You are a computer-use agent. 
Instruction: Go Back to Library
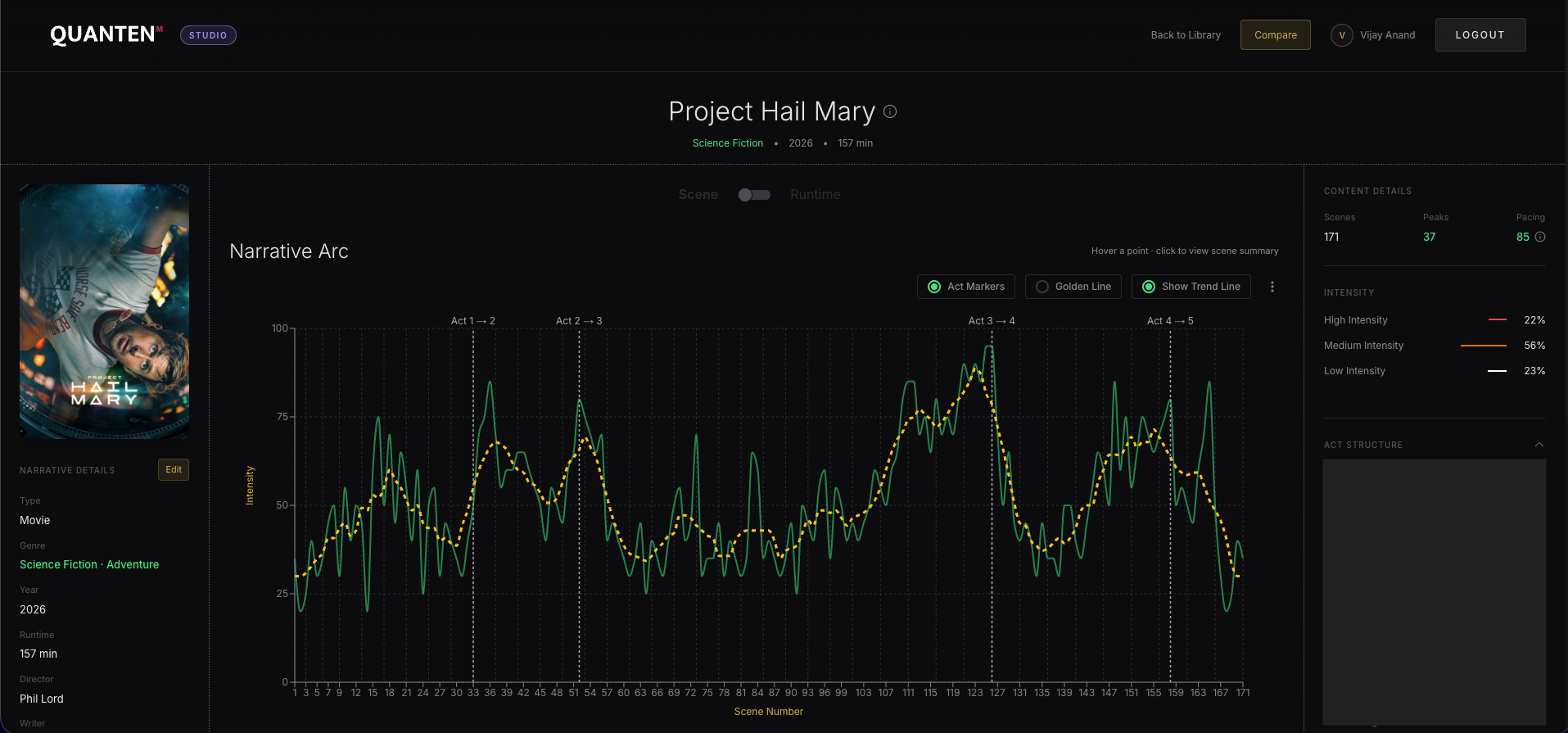[x=1185, y=35]
